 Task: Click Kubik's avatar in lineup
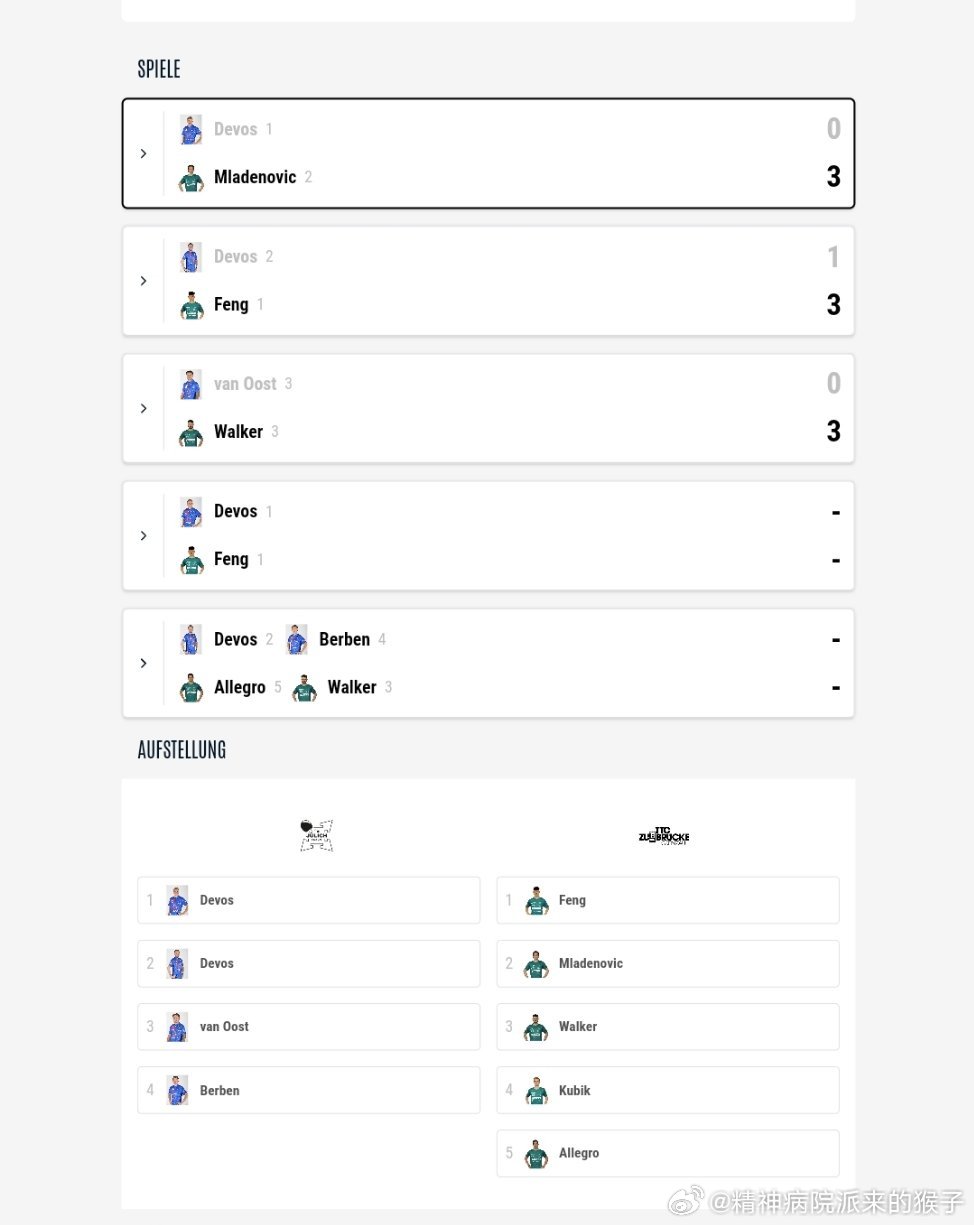[x=537, y=1090]
